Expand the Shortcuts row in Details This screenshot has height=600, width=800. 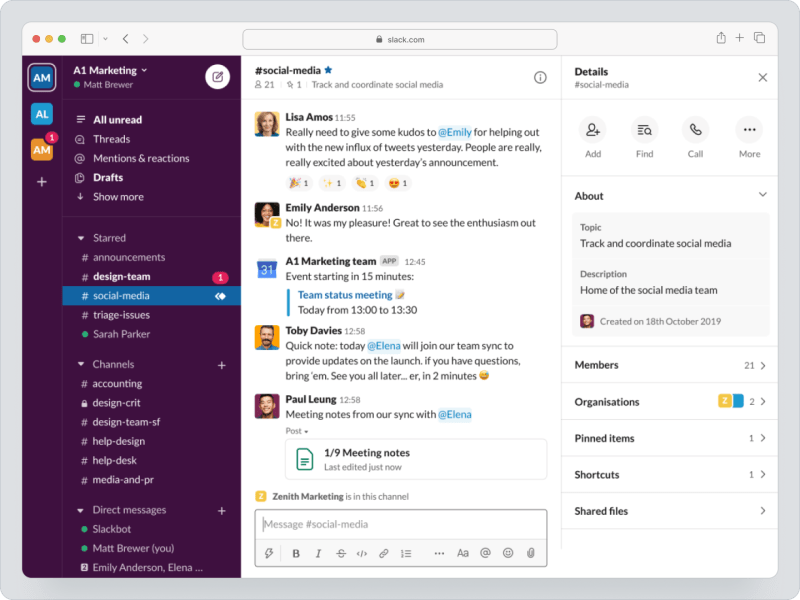pos(669,474)
